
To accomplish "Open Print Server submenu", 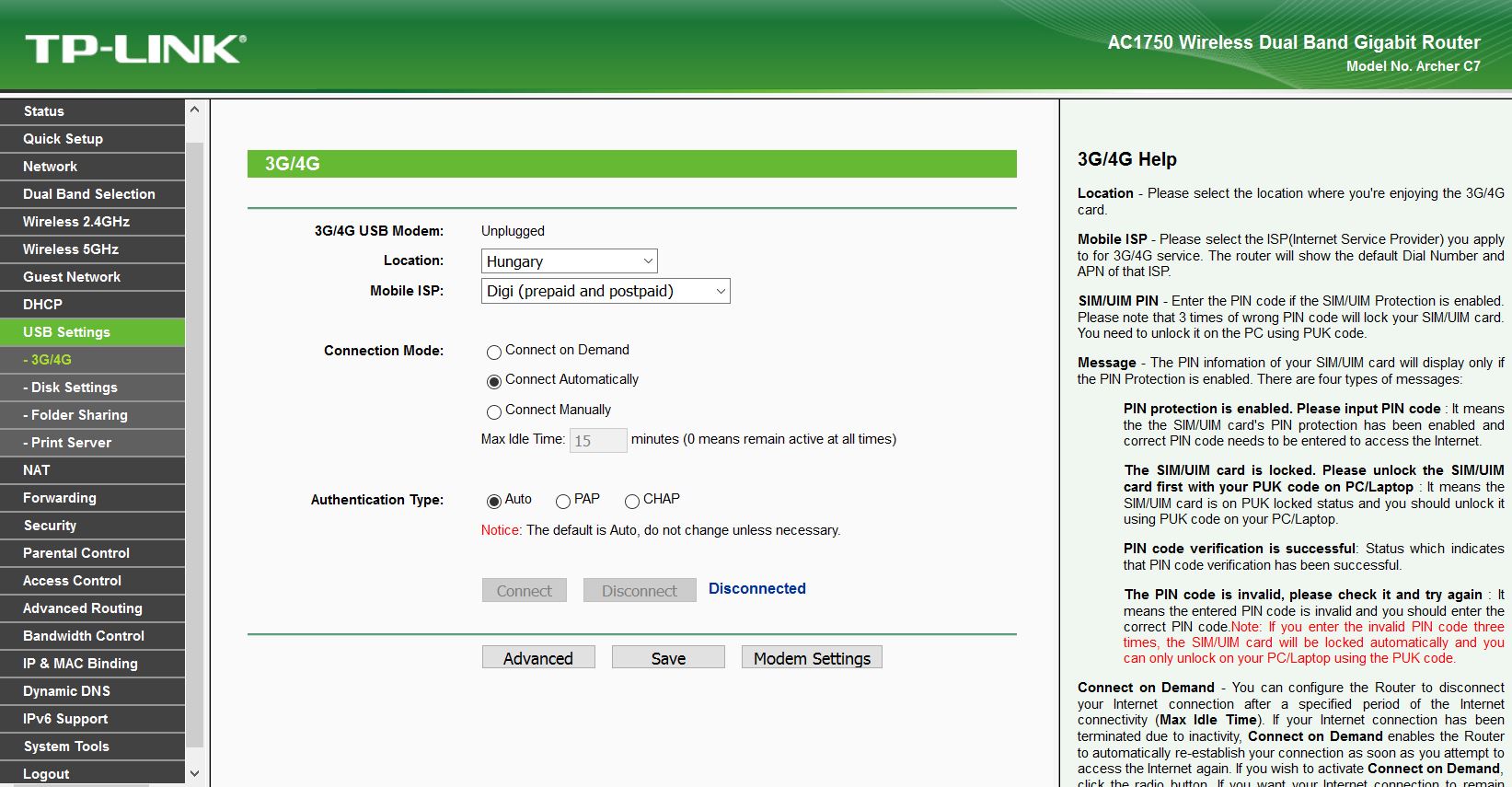I will (92, 443).
